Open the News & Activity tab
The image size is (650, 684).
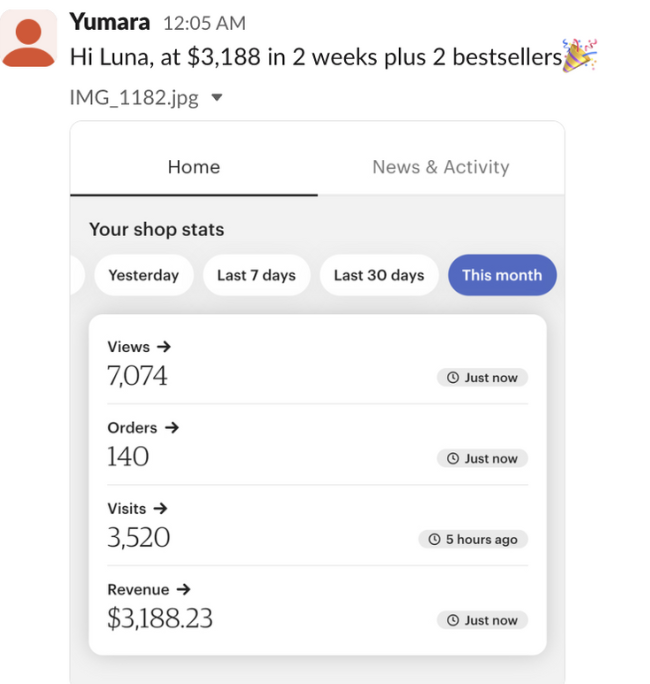[x=440, y=167]
